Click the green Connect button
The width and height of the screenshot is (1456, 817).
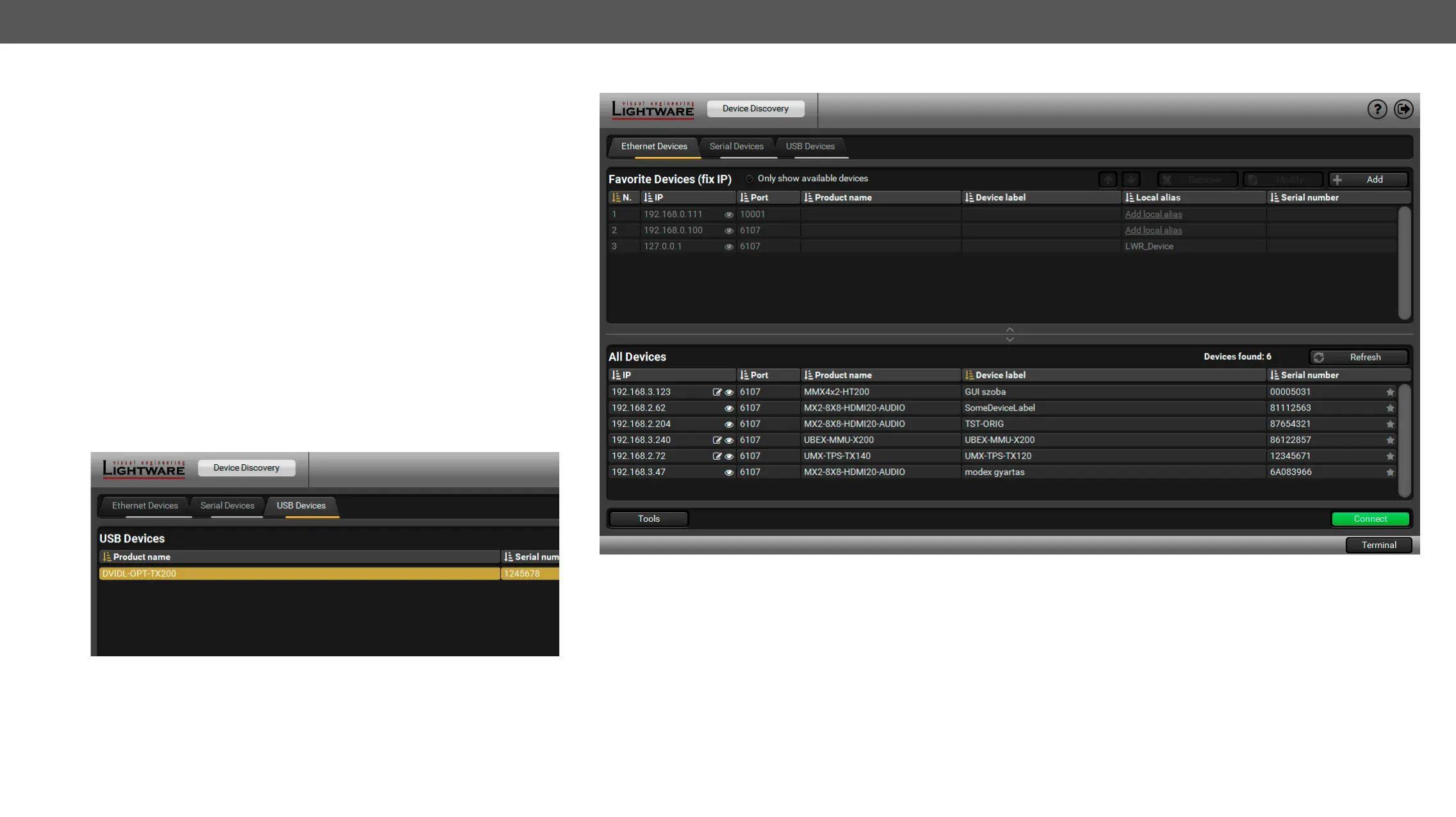[x=1370, y=519]
